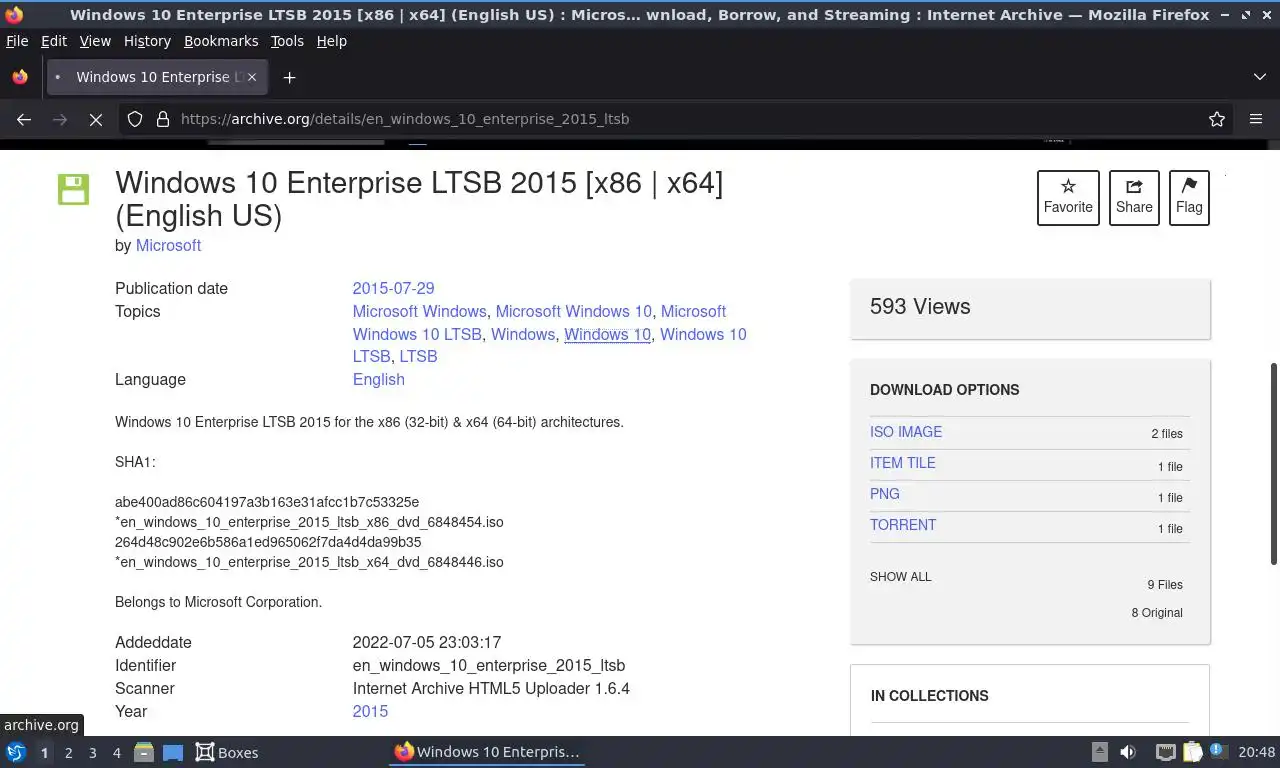The height and width of the screenshot is (768, 1280).
Task: Open the Tools menu
Action: click(x=287, y=41)
